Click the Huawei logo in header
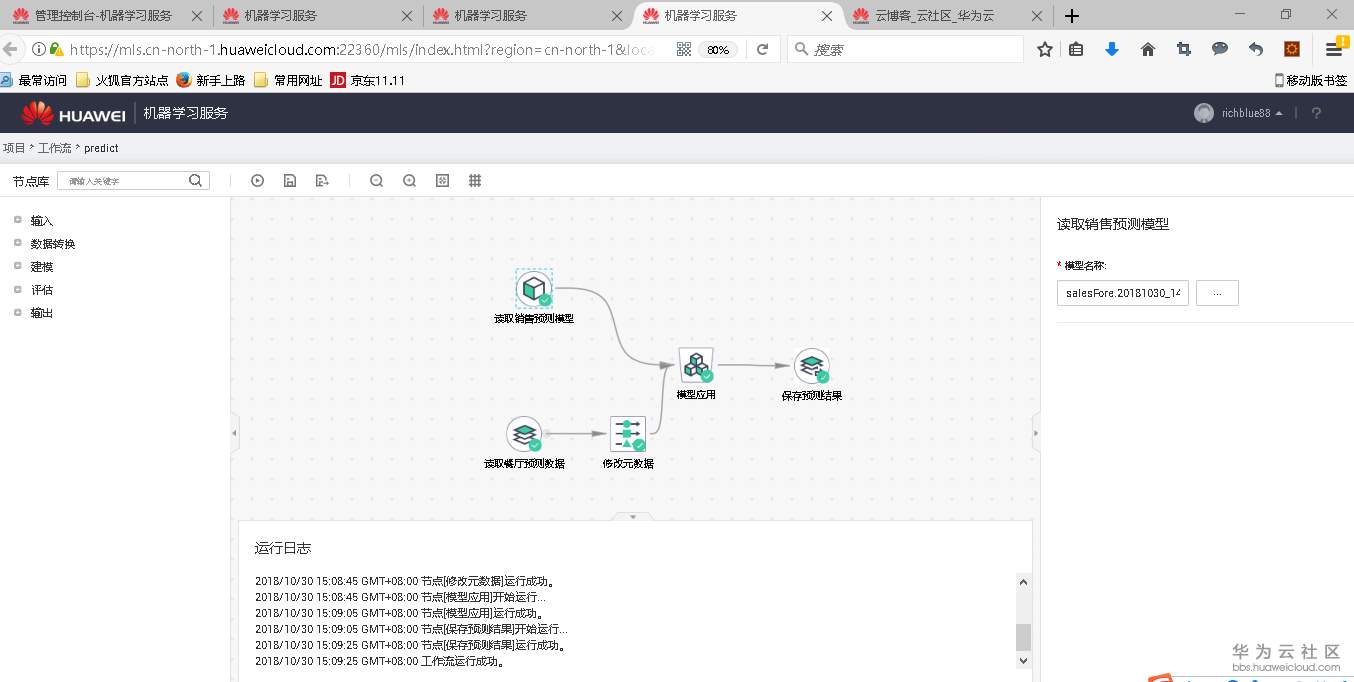 73,113
